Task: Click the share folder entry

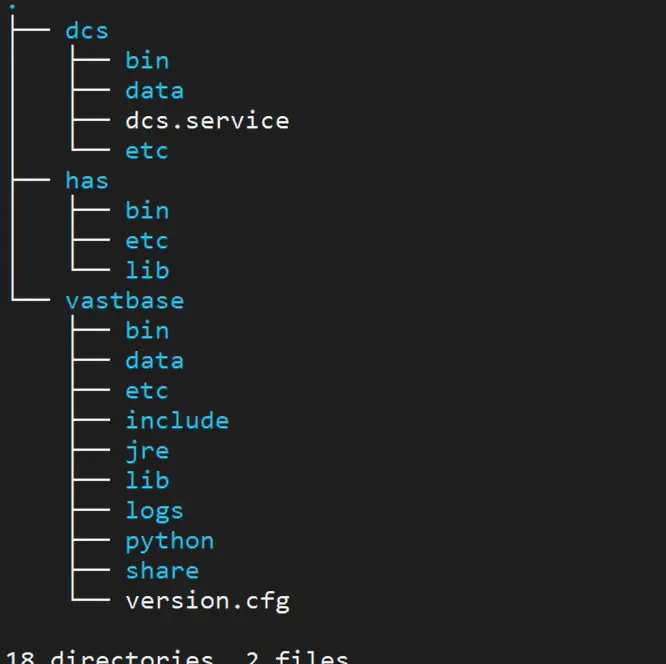Action: point(162,570)
